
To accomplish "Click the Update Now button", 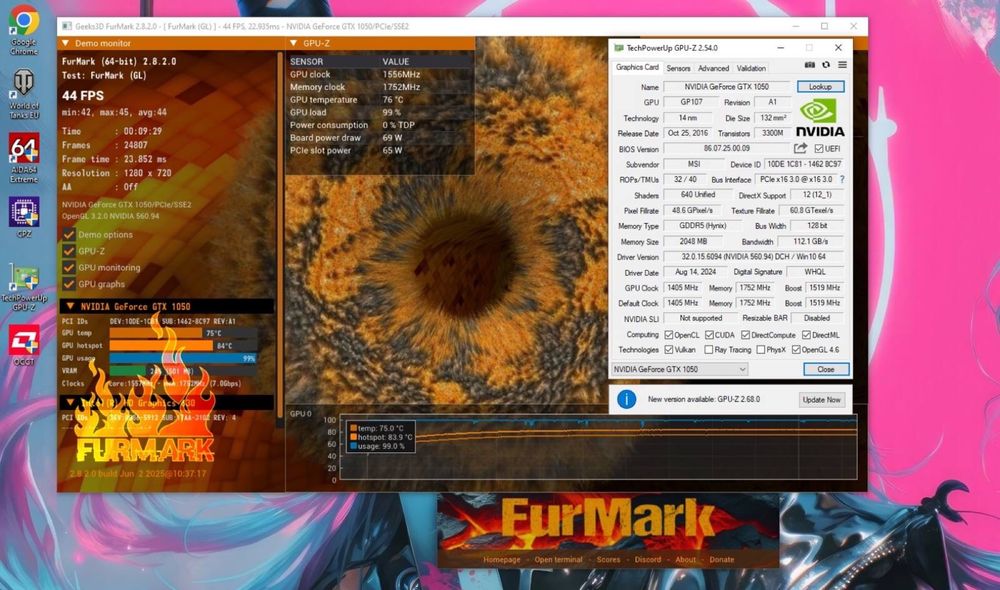I will click(x=822, y=400).
